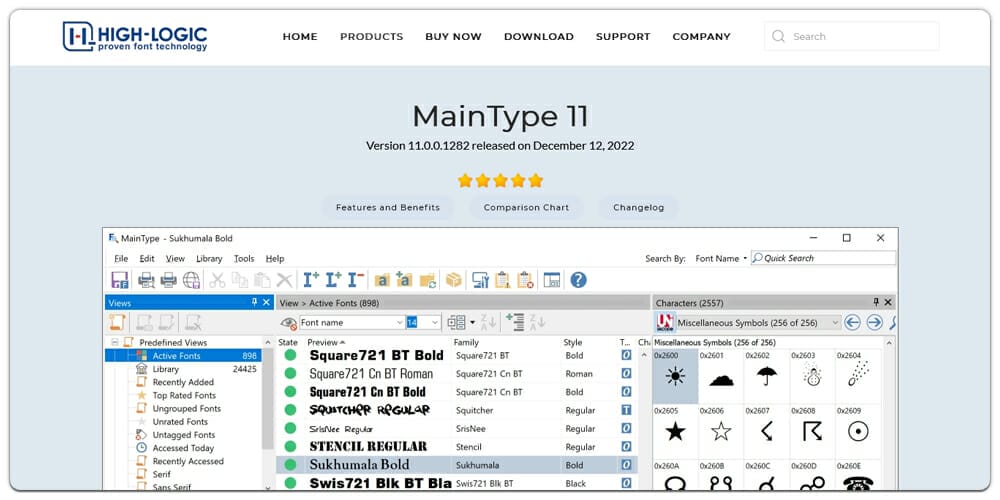
Task: Open the Font name preview dropdown
Action: (400, 323)
